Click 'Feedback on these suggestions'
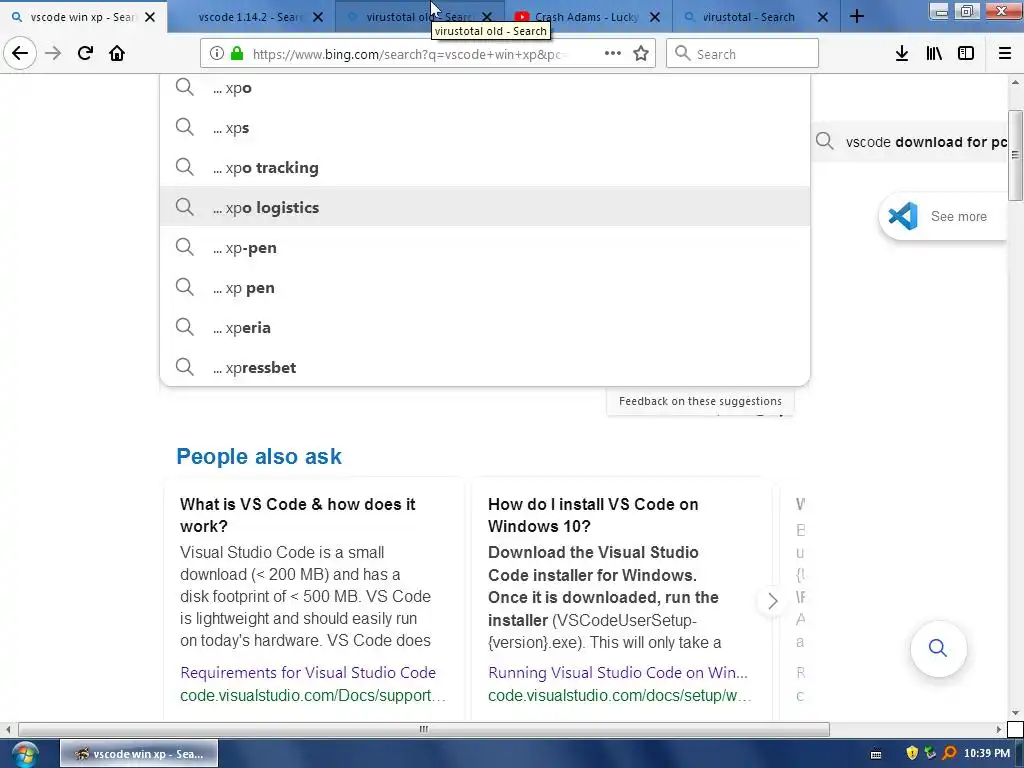This screenshot has width=1024, height=768. (700, 401)
